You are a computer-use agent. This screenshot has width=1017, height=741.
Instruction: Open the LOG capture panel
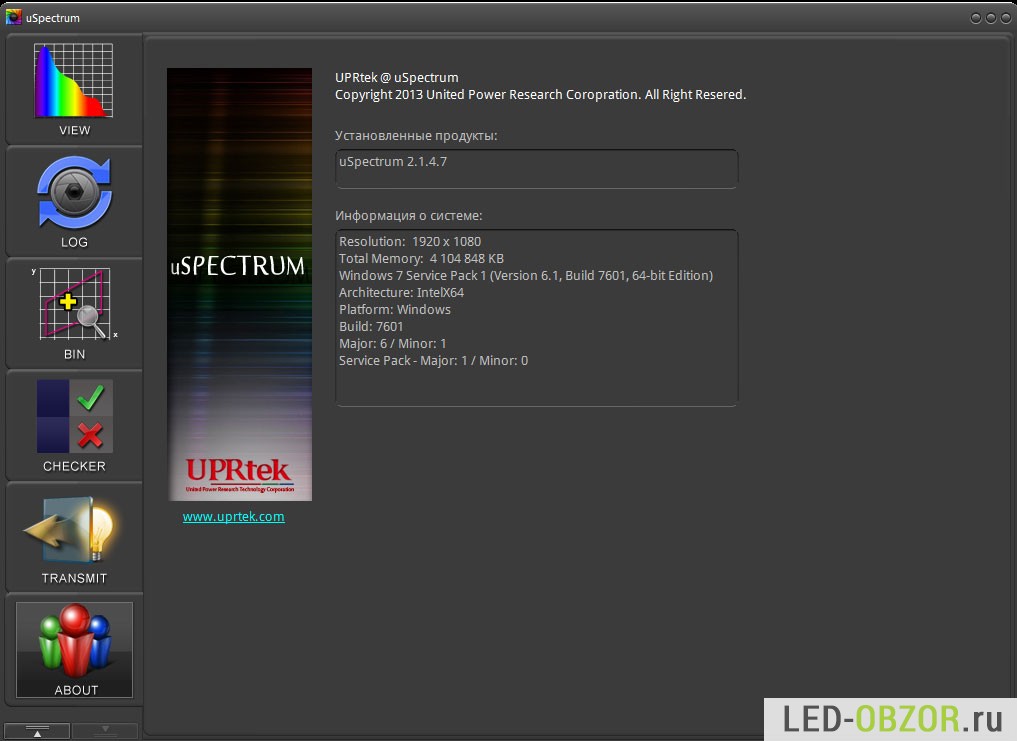(74, 201)
